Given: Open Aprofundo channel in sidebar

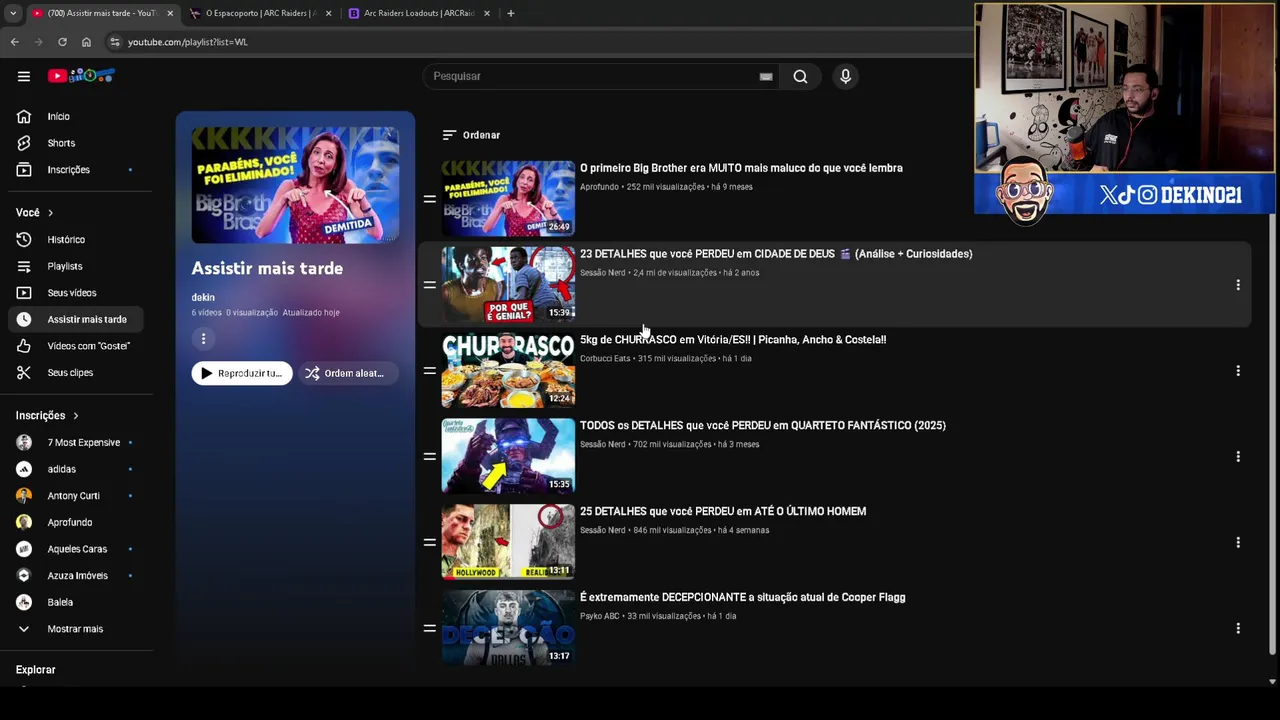Looking at the screenshot, I should coord(78,522).
